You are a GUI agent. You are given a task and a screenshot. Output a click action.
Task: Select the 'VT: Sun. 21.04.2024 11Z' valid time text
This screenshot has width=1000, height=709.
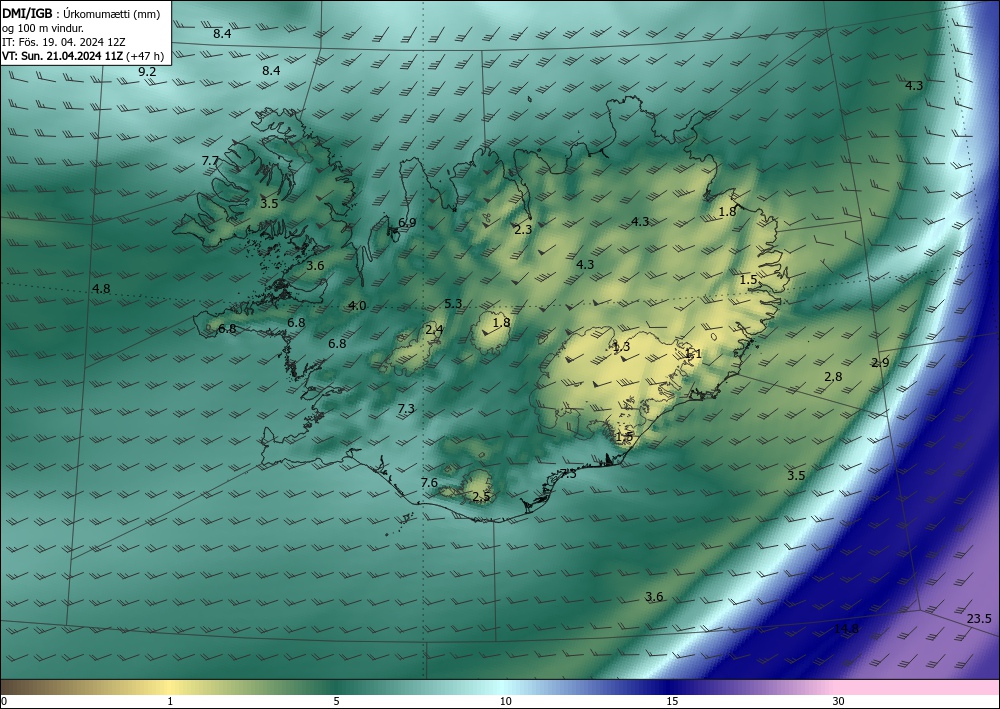62,56
